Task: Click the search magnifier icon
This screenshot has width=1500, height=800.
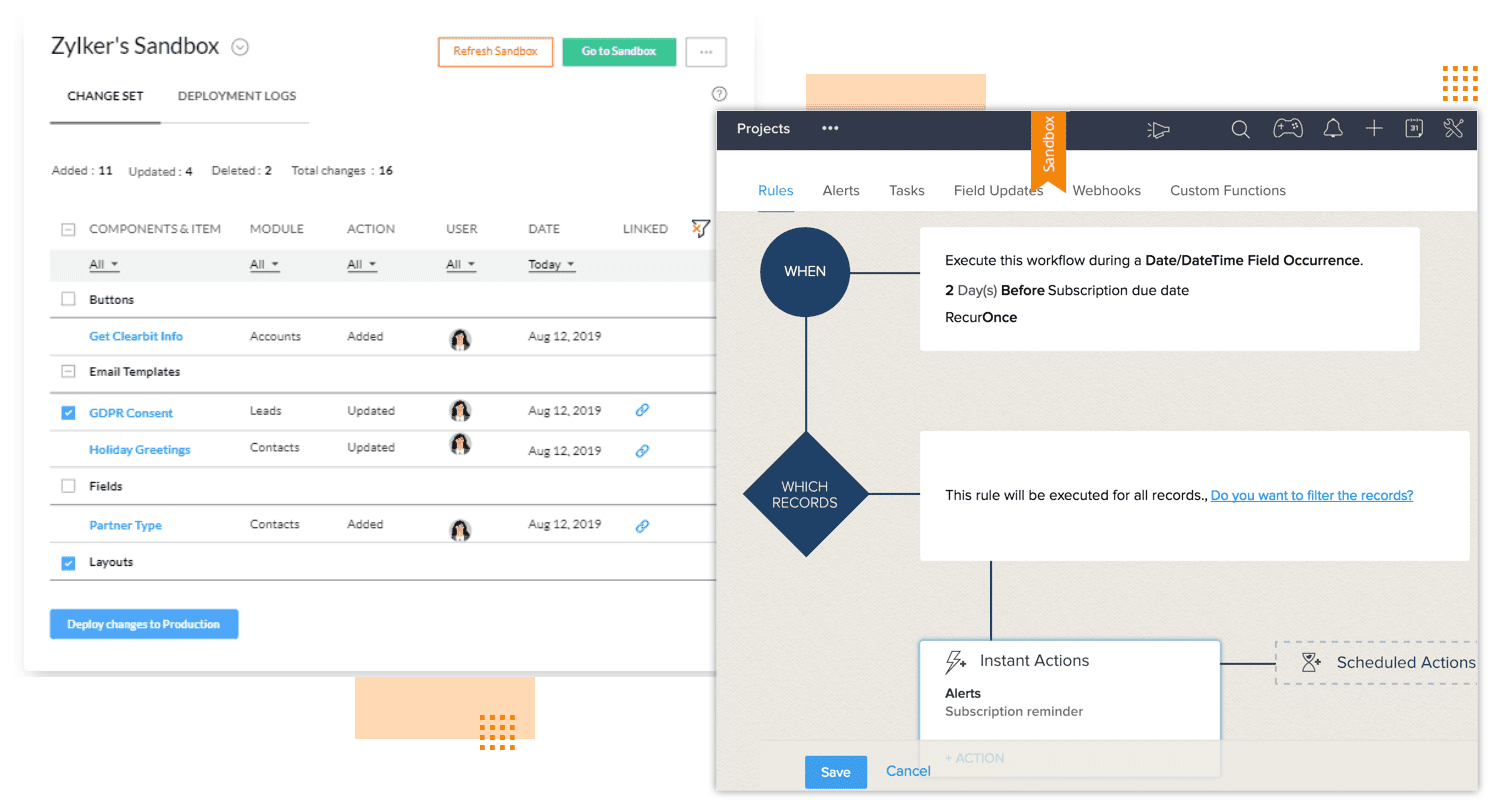Action: (x=1240, y=129)
